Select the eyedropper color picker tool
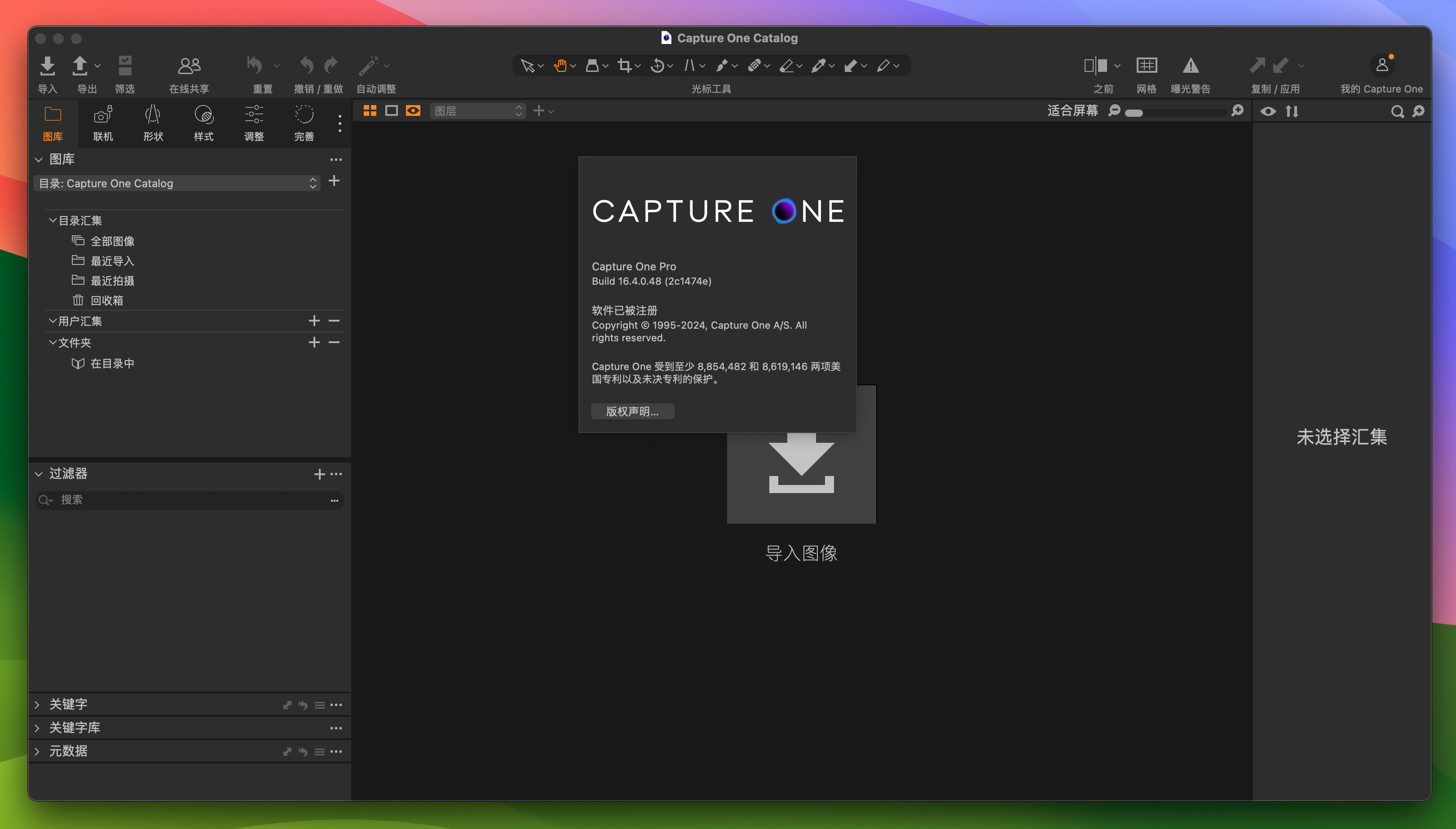Image resolution: width=1456 pixels, height=829 pixels. [x=819, y=66]
